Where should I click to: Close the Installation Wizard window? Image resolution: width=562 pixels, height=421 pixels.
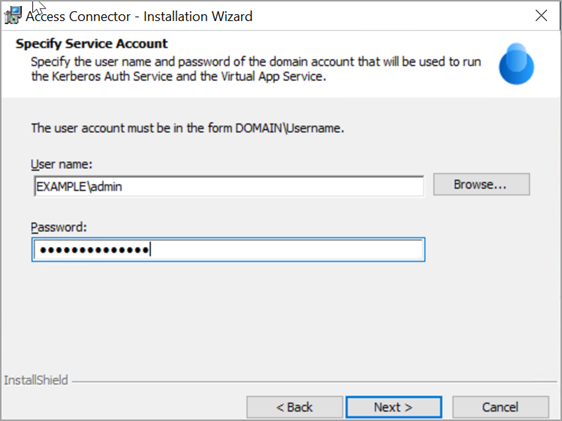coord(541,16)
